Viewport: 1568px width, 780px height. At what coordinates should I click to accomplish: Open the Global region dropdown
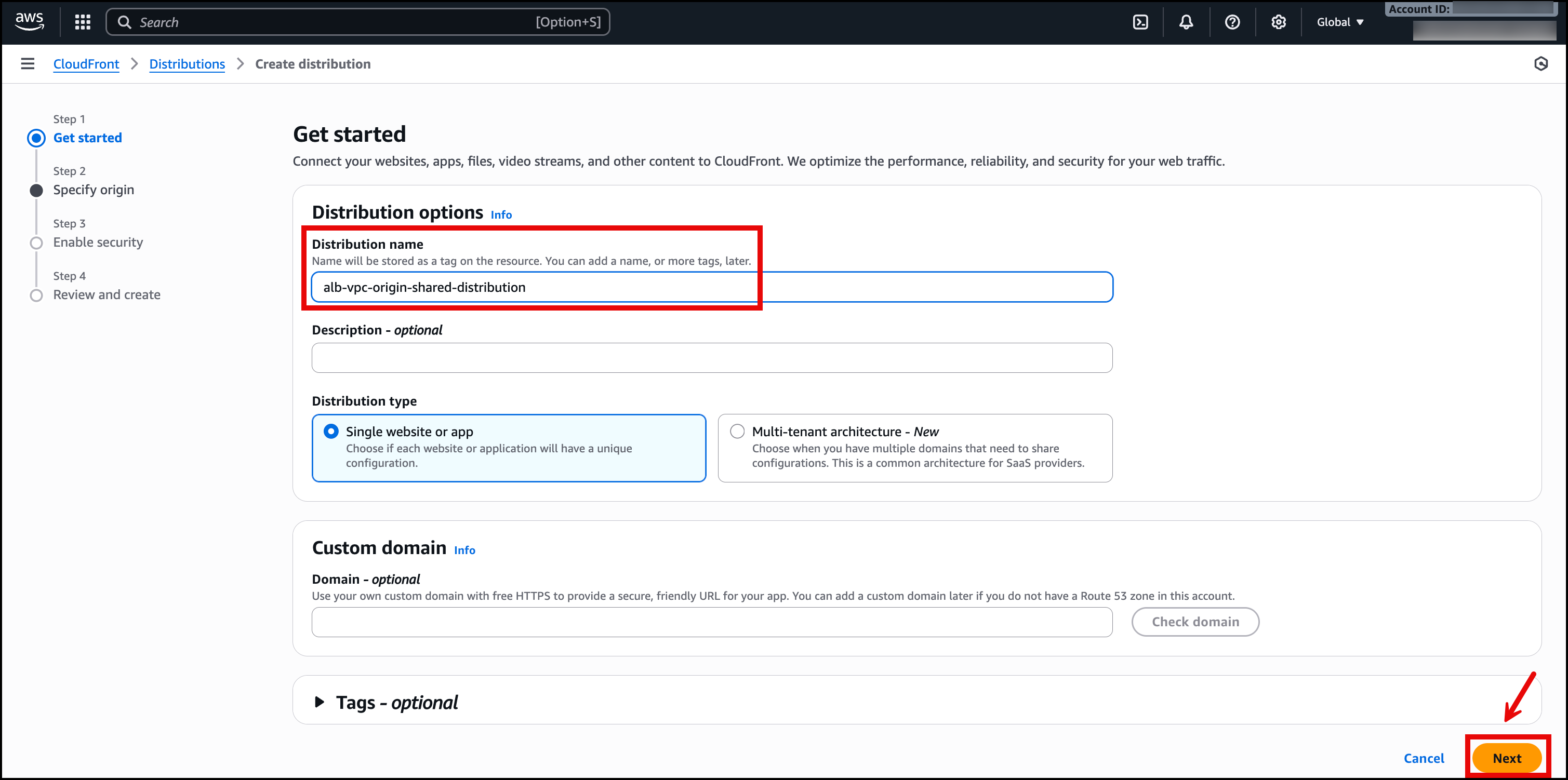click(x=1340, y=22)
